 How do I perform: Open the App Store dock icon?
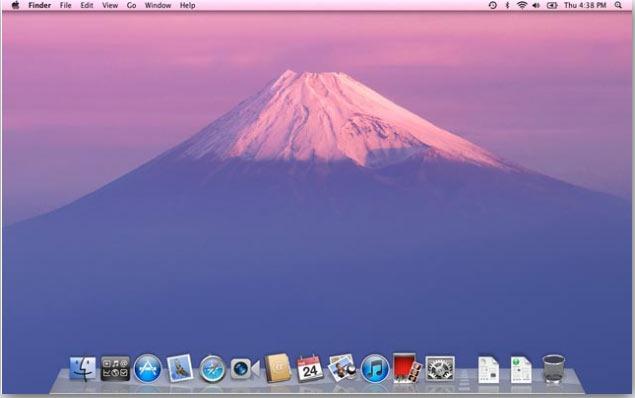click(x=147, y=368)
